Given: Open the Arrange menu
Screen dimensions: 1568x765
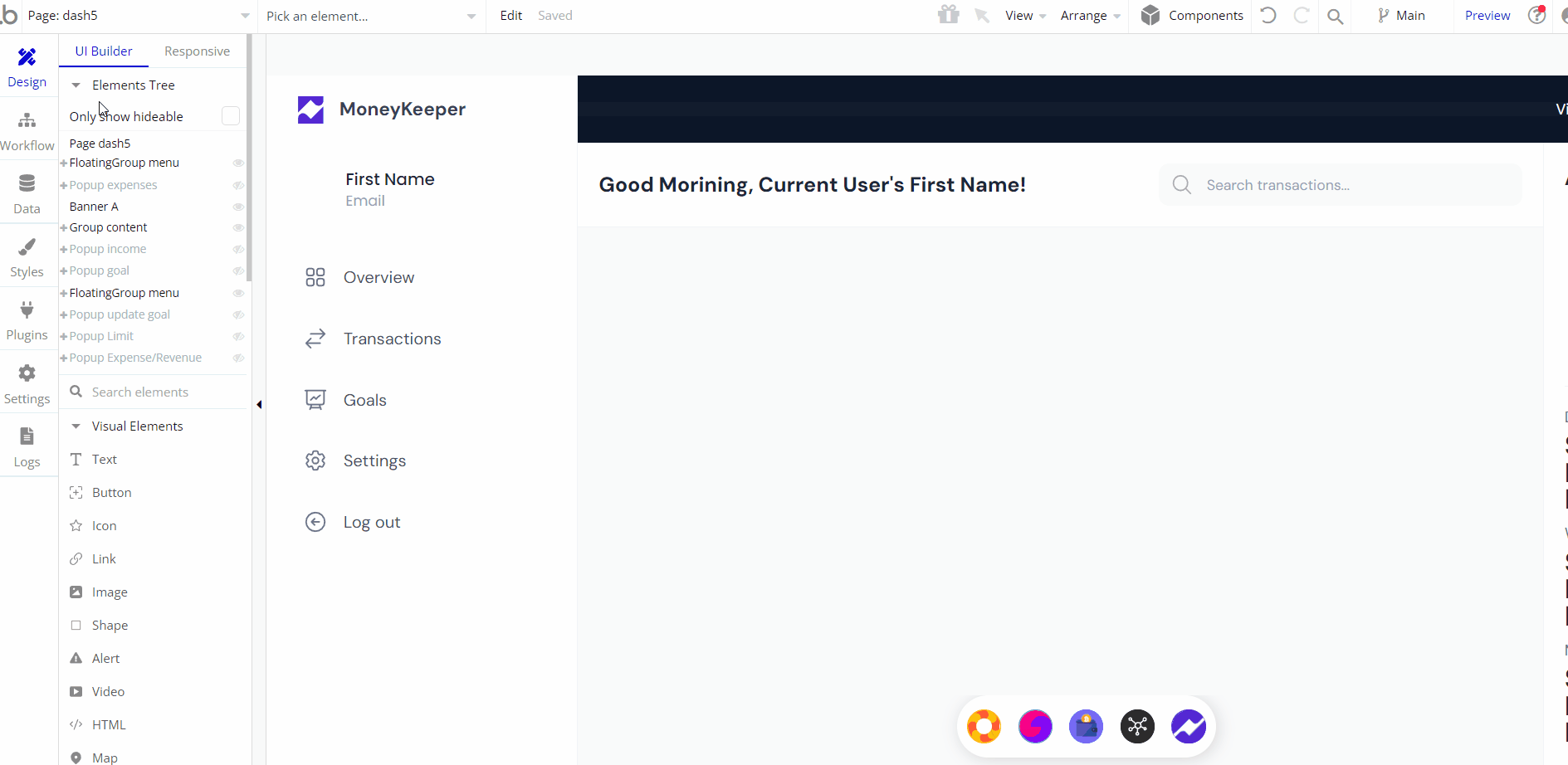Looking at the screenshot, I should [x=1090, y=16].
